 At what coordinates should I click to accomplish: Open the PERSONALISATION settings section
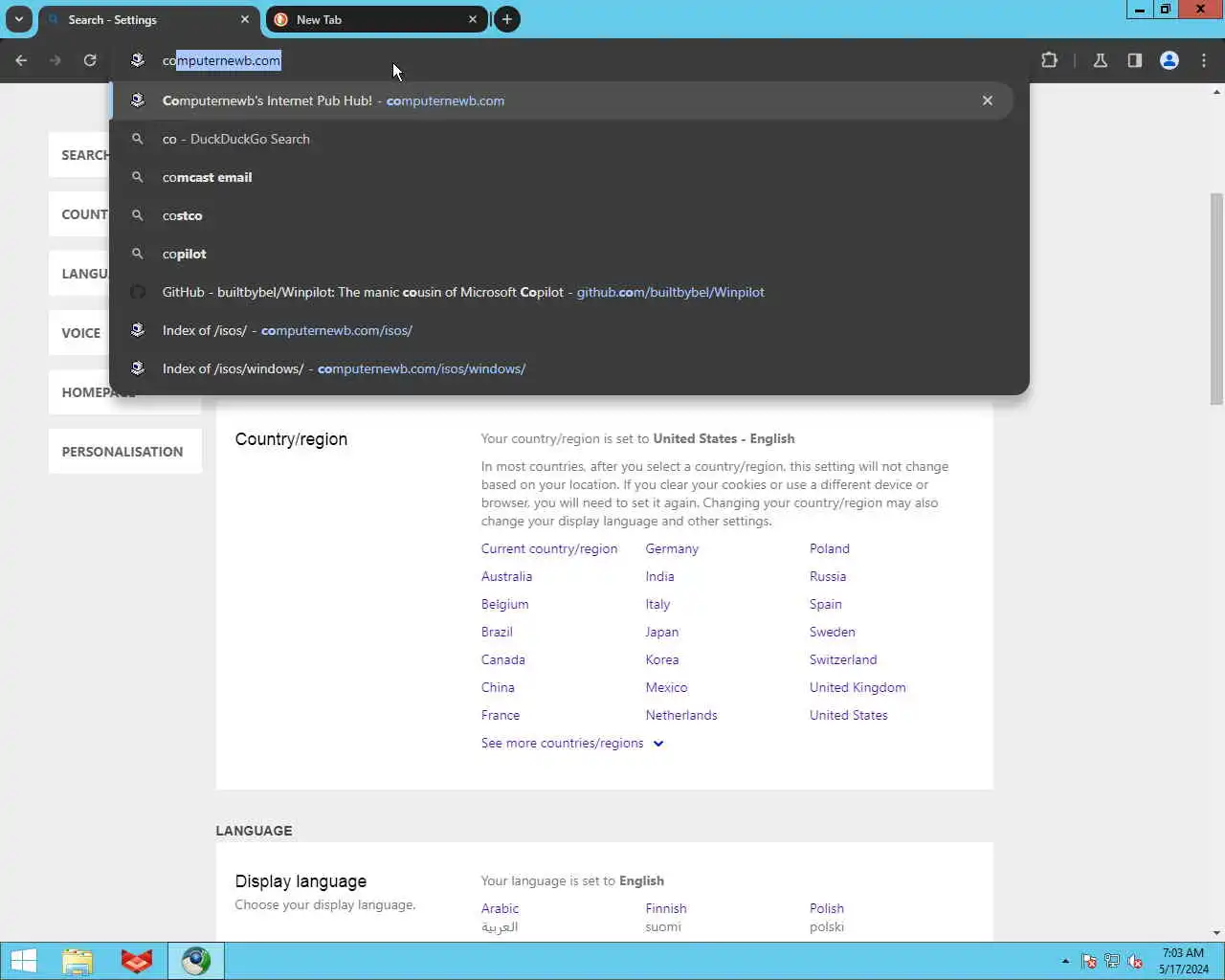coord(124,452)
